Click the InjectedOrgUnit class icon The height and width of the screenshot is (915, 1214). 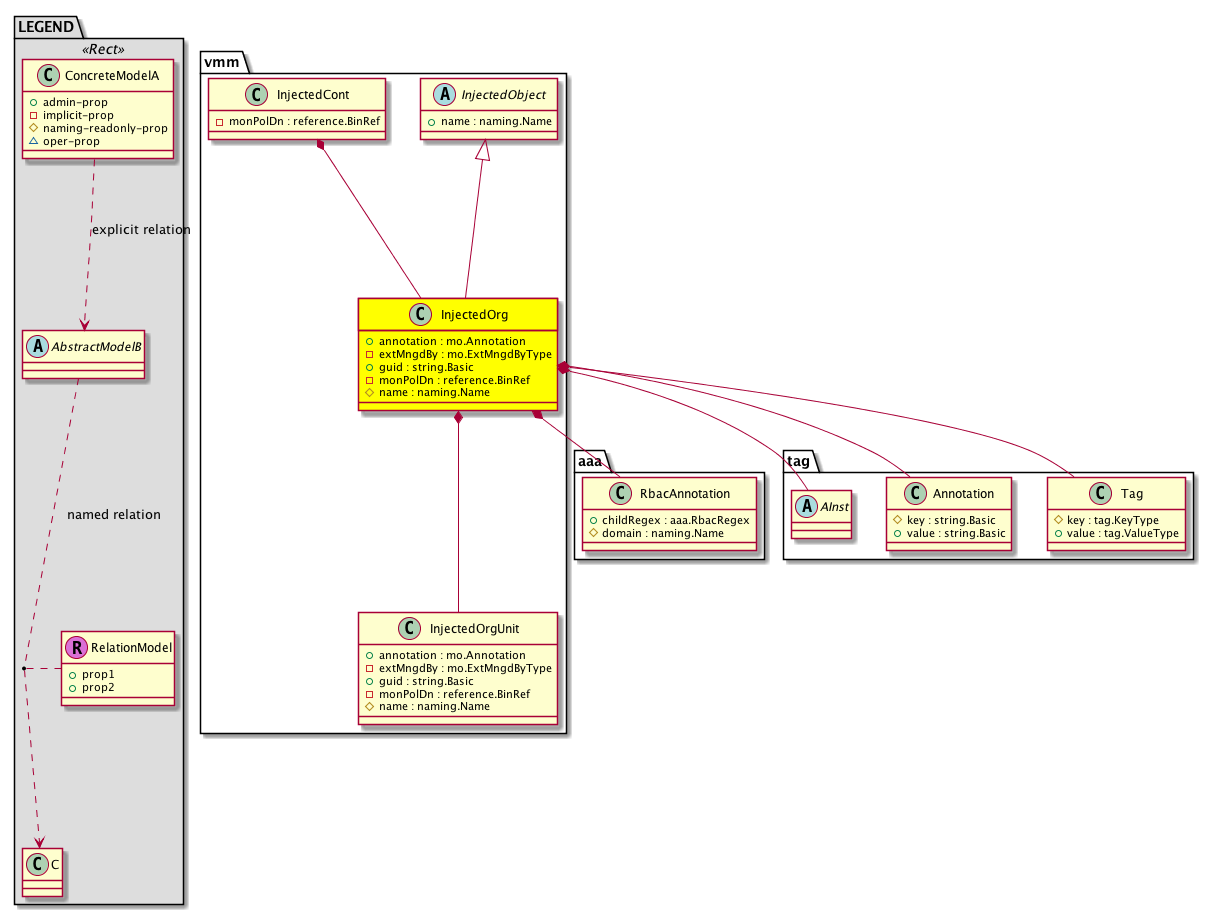point(409,629)
